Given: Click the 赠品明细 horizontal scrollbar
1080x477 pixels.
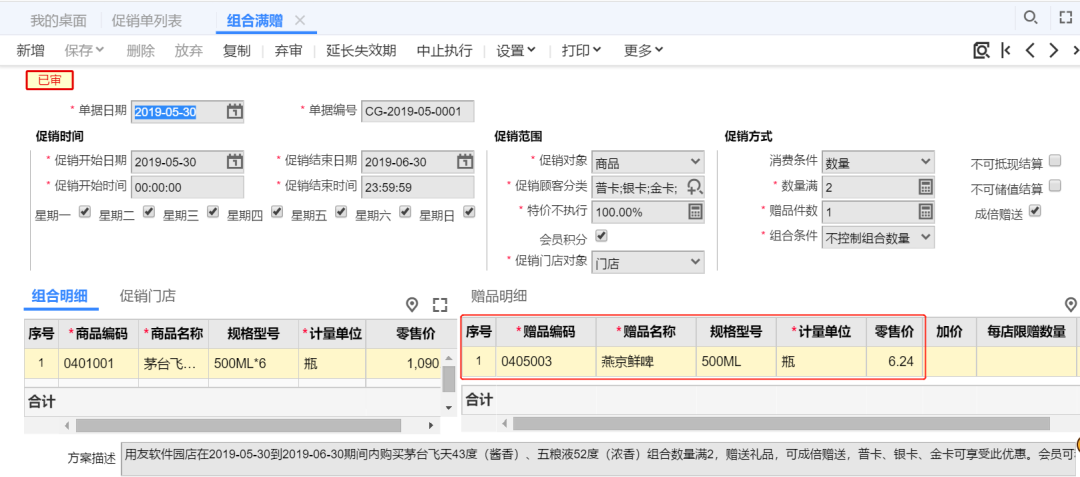Looking at the screenshot, I should click(781, 423).
